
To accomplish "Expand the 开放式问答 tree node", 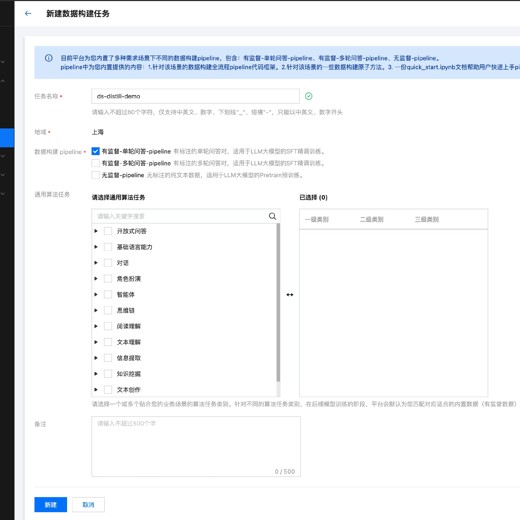I will 96,231.
